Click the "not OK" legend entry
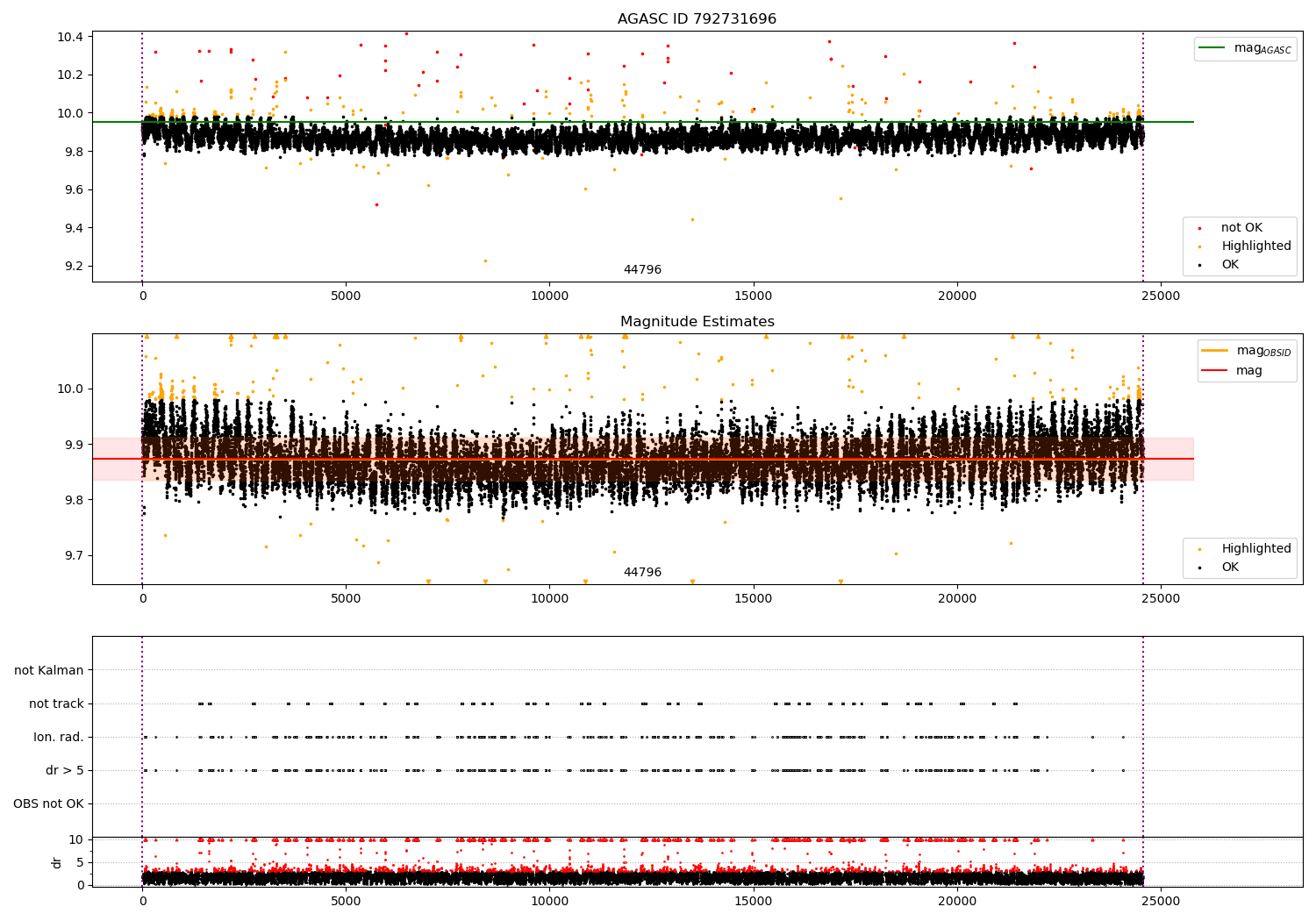Screen dimensions: 1316x921 (1241, 228)
